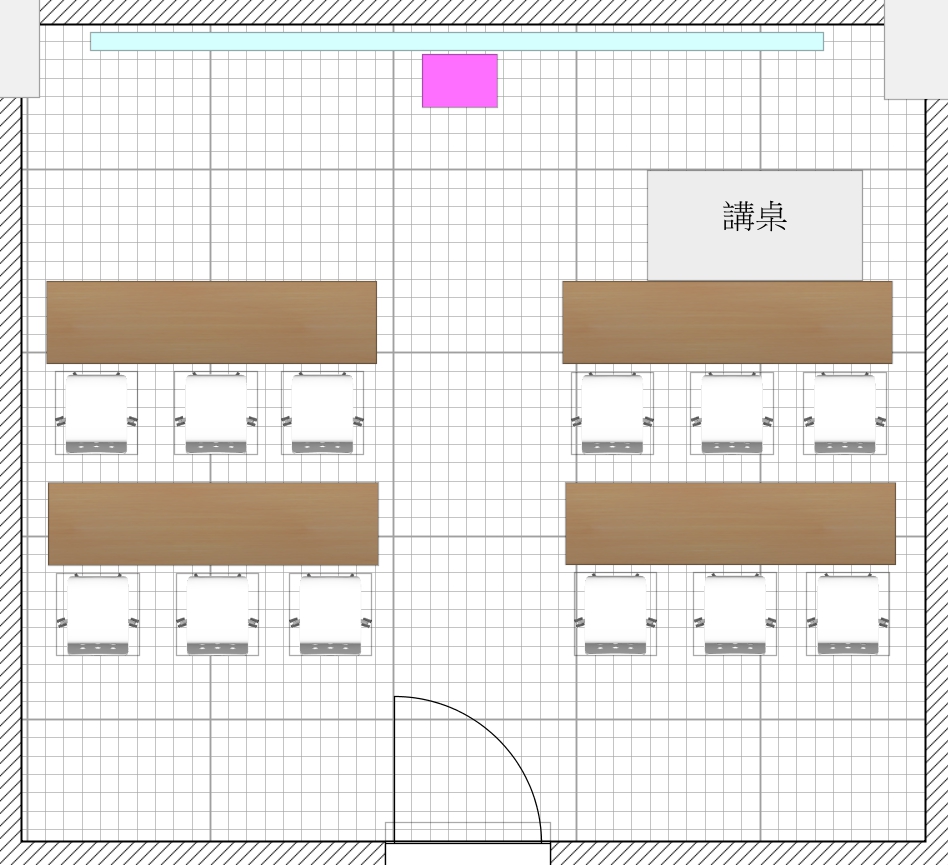
Task: Select the long cyan board along the top wall
Action: tap(456, 41)
